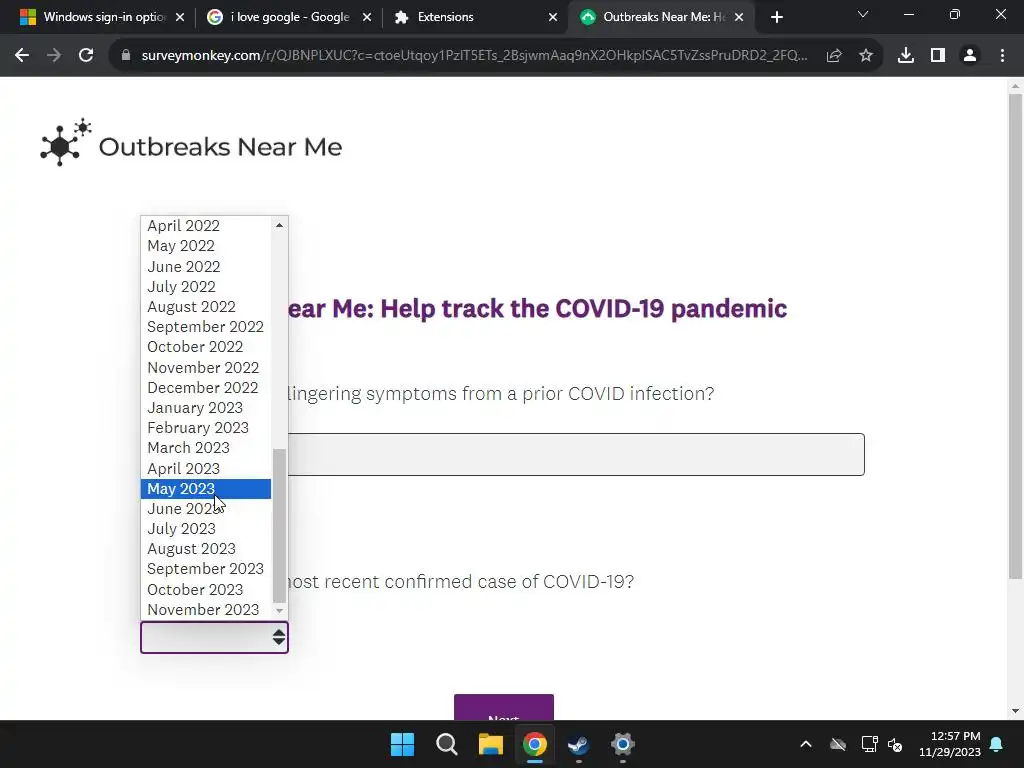Pick April 2023 in dropdown
This screenshot has width=1024, height=768.
click(206, 469)
